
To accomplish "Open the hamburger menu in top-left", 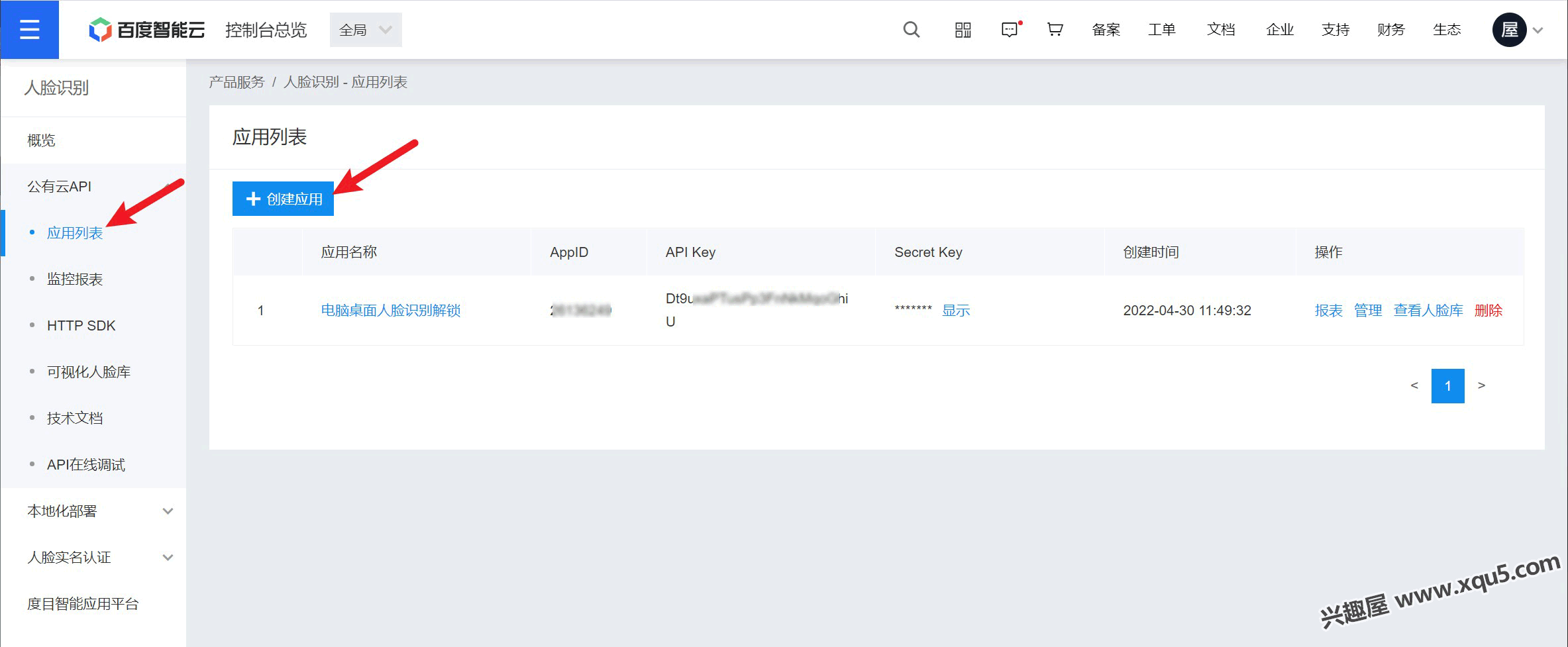I will click(x=29, y=30).
